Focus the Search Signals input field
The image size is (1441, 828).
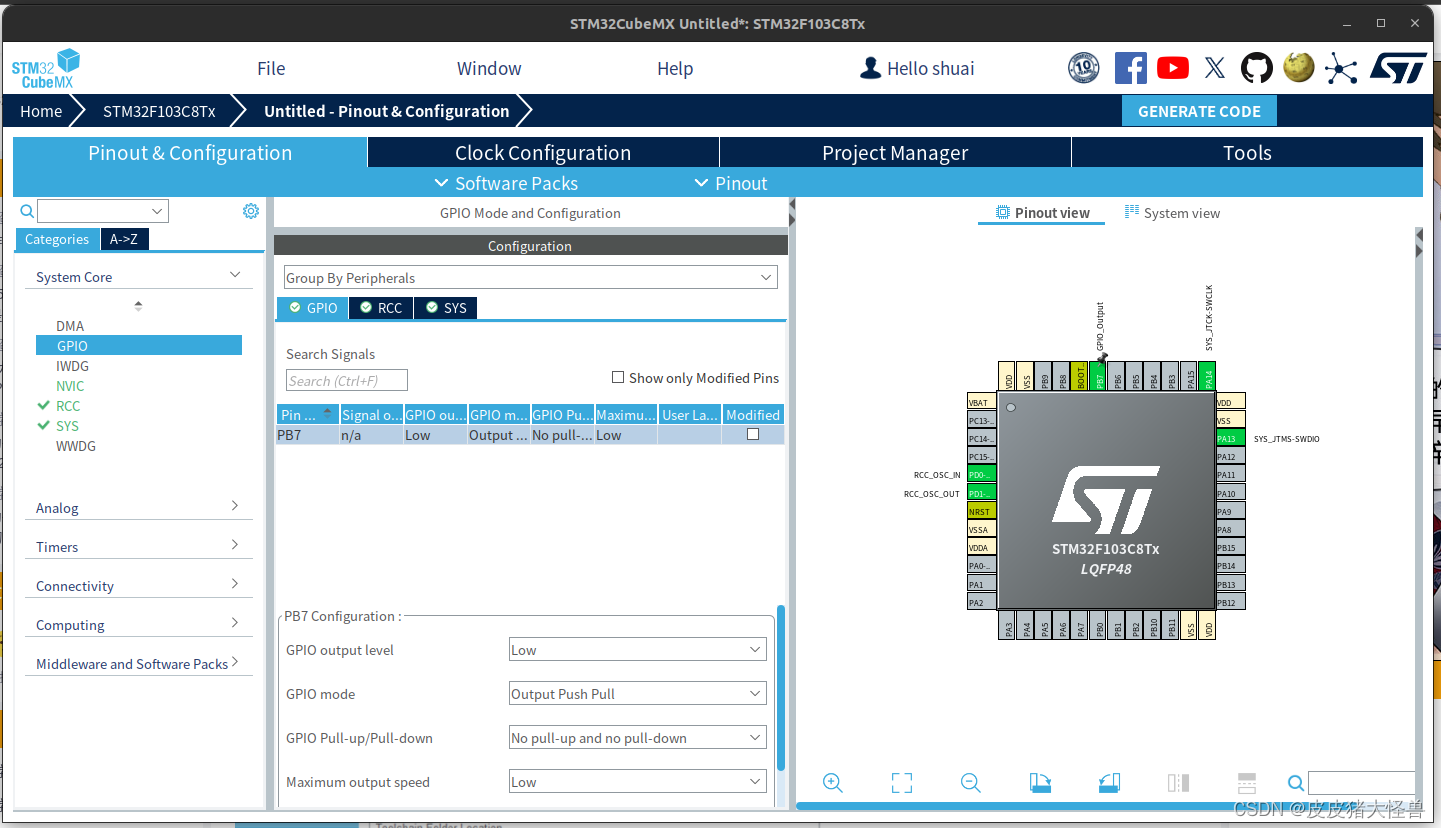point(347,380)
